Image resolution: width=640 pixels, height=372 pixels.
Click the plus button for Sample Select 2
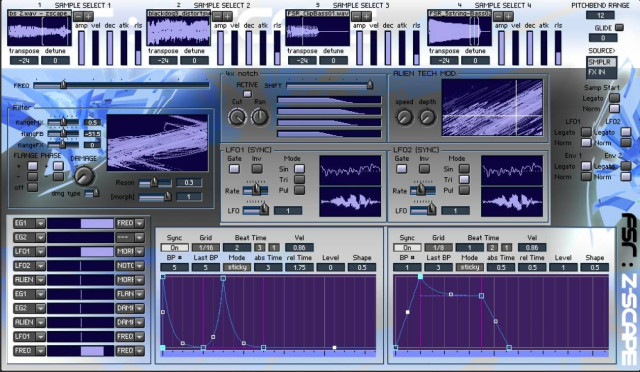click(x=228, y=16)
